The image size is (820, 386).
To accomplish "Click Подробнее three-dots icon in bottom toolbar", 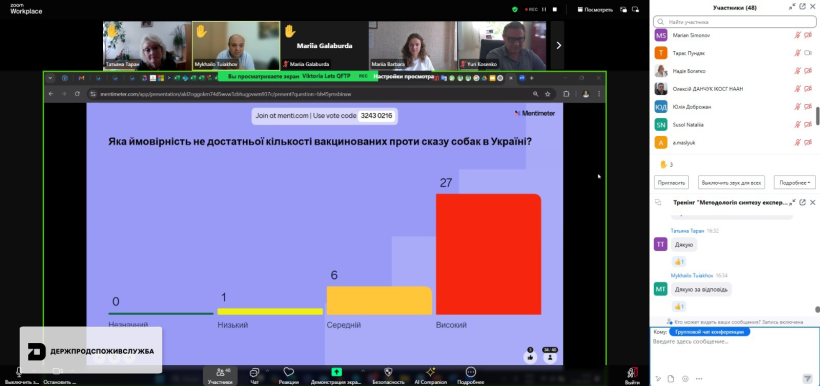I will 471,372.
